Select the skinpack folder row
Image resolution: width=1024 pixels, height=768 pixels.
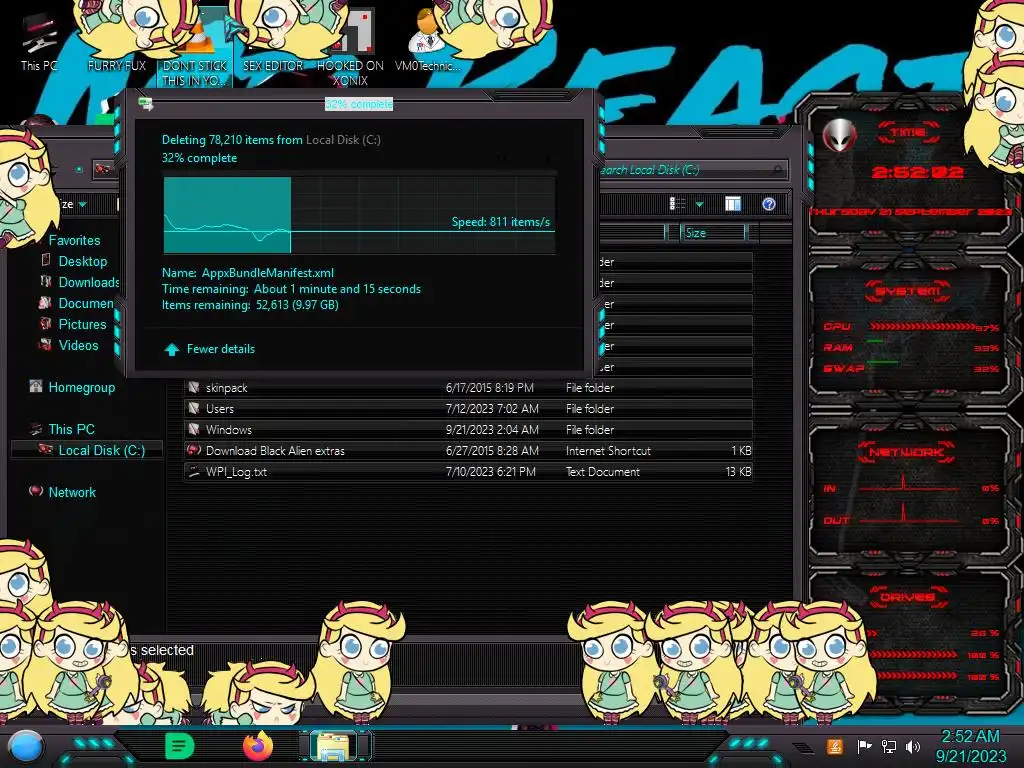click(x=469, y=387)
